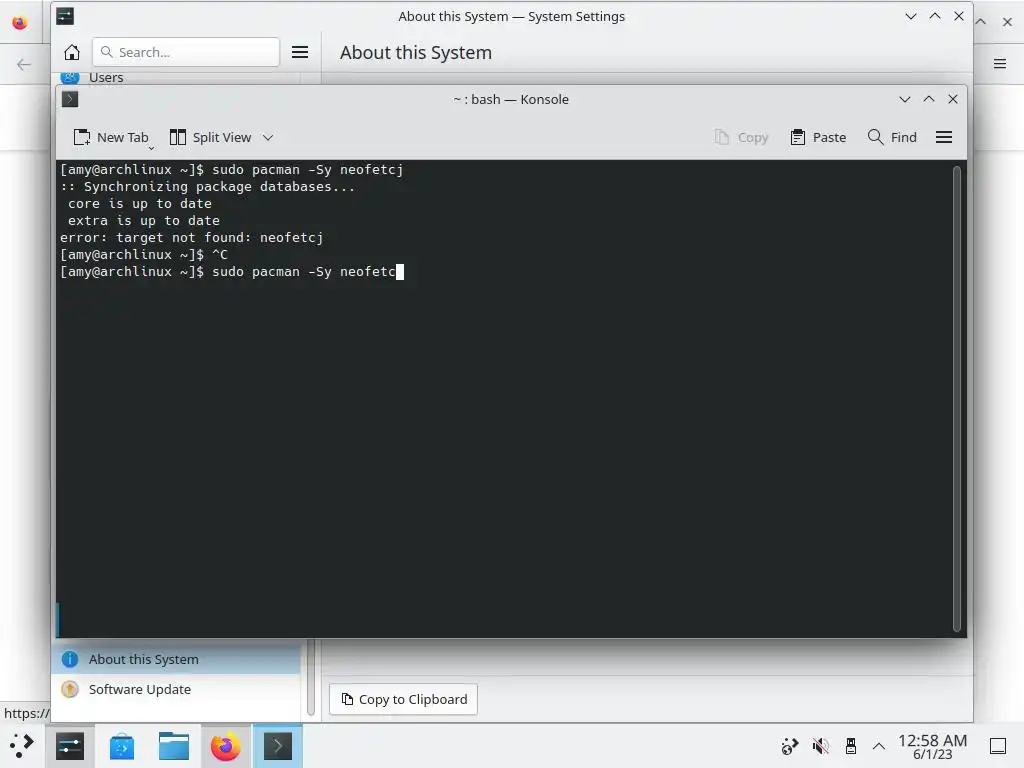Screen dimensions: 1024x768
Task: Select About this System sidebar entry
Action: [176, 659]
